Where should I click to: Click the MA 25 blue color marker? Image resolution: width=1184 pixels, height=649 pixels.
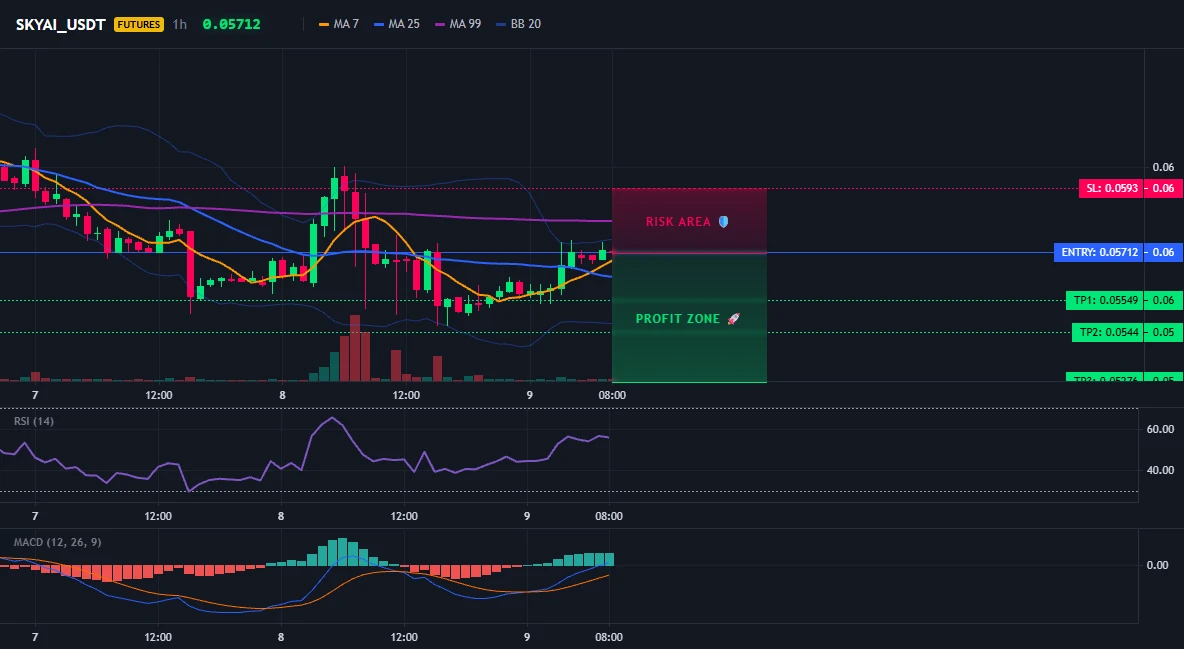379,24
